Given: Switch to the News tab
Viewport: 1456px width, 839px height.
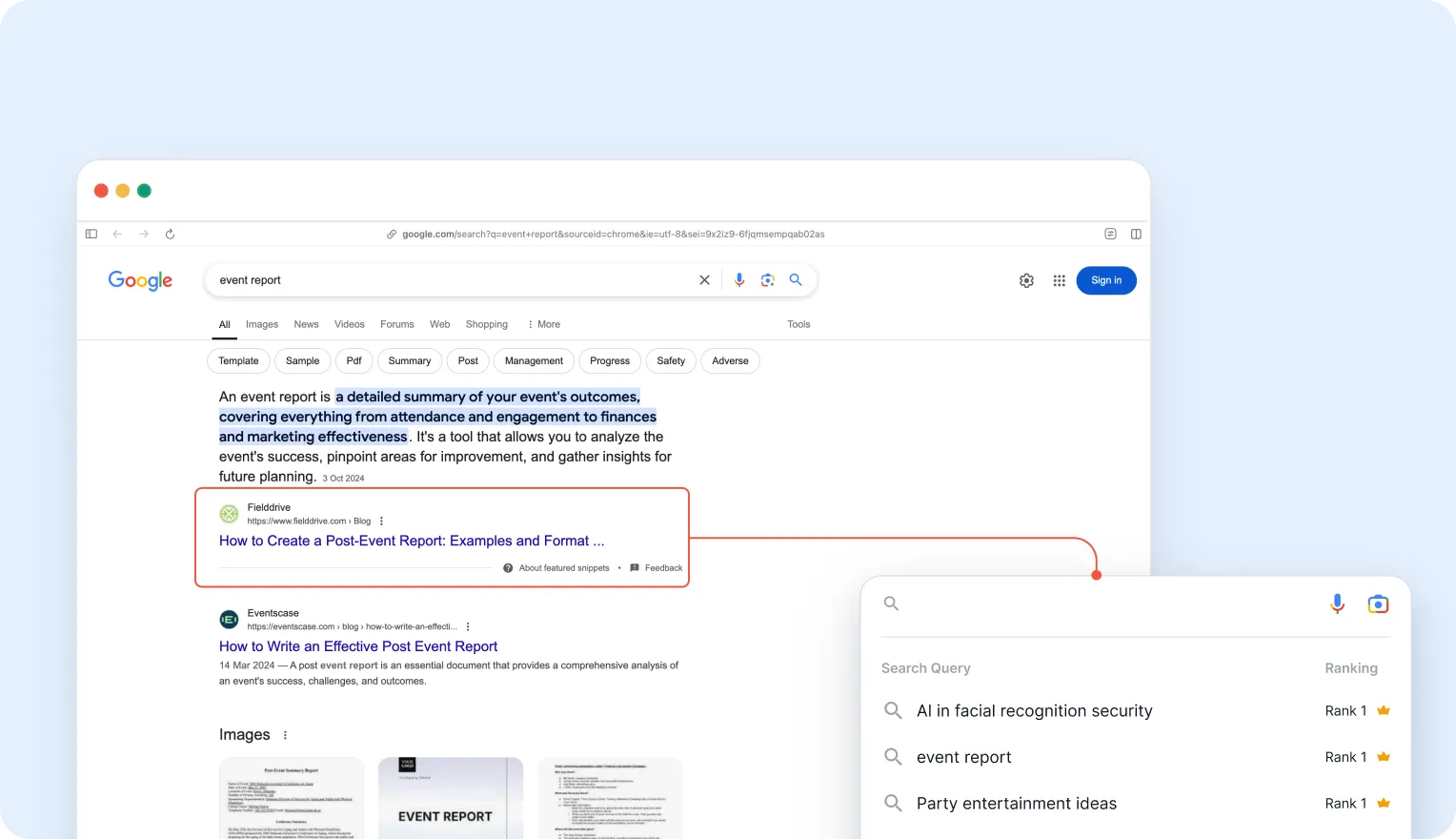Looking at the screenshot, I should (306, 324).
